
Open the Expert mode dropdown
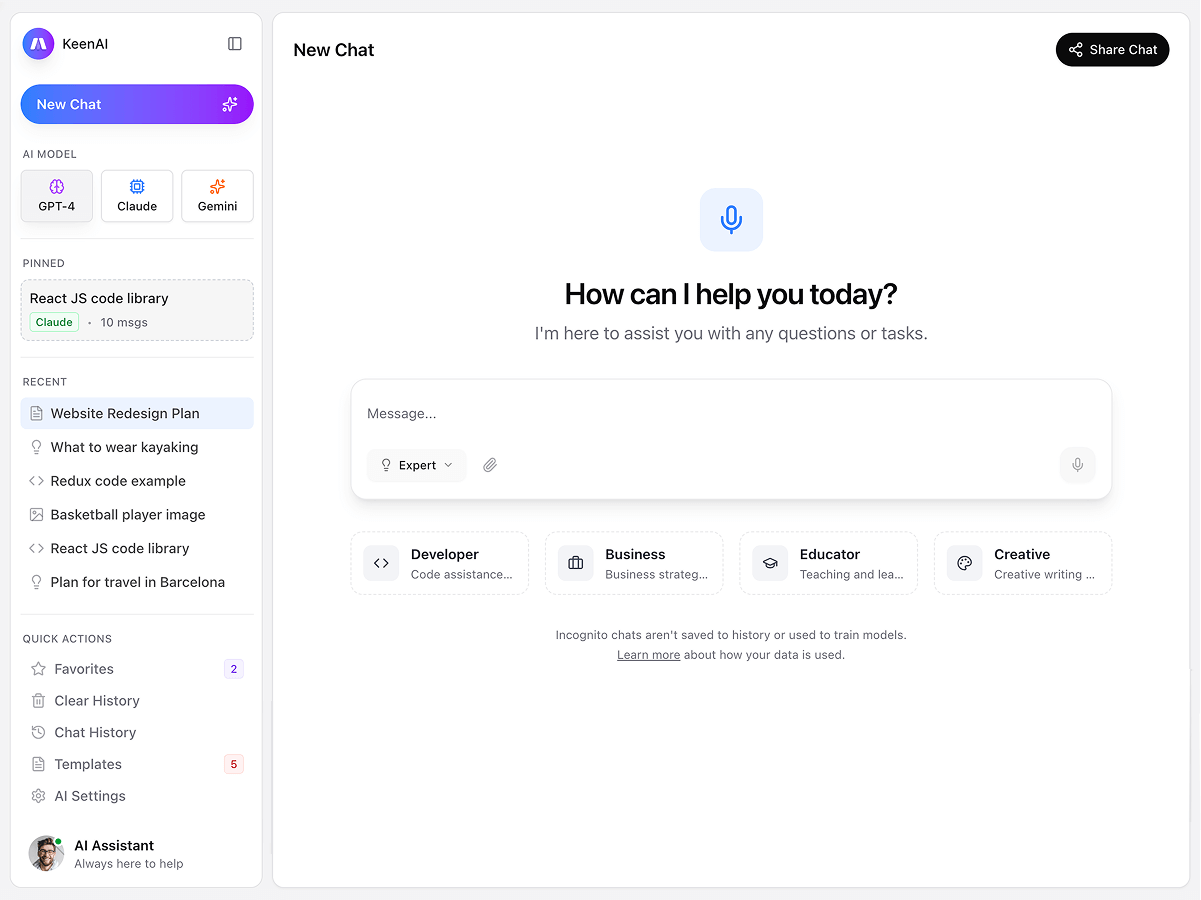(x=416, y=465)
